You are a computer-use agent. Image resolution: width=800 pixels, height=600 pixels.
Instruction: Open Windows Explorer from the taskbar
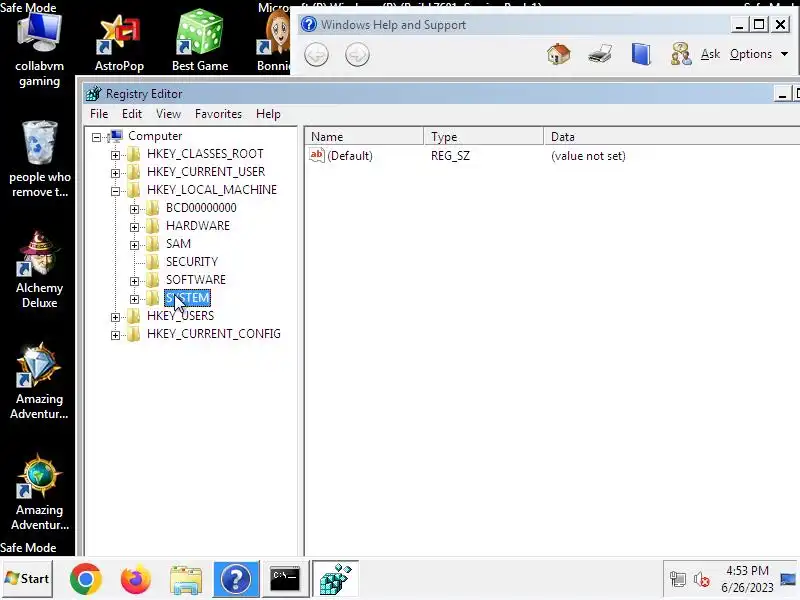tap(186, 579)
